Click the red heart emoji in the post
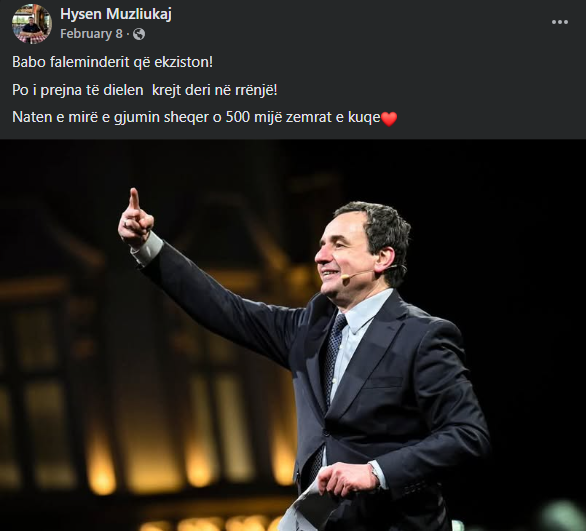 pos(389,119)
